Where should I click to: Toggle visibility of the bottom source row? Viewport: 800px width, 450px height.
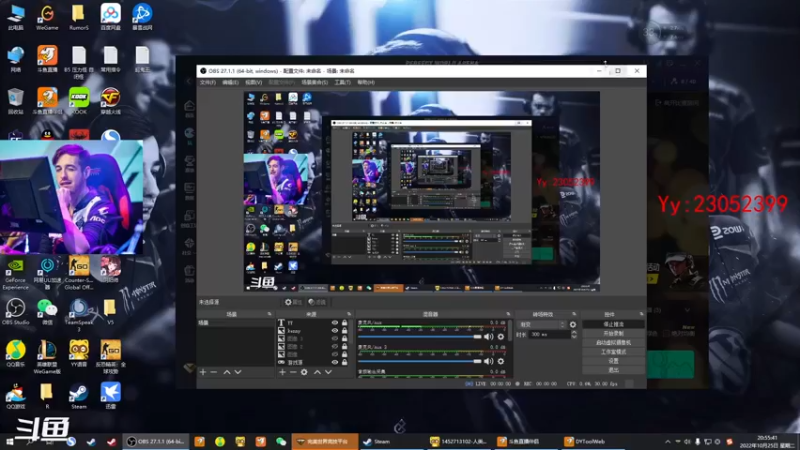(335, 362)
